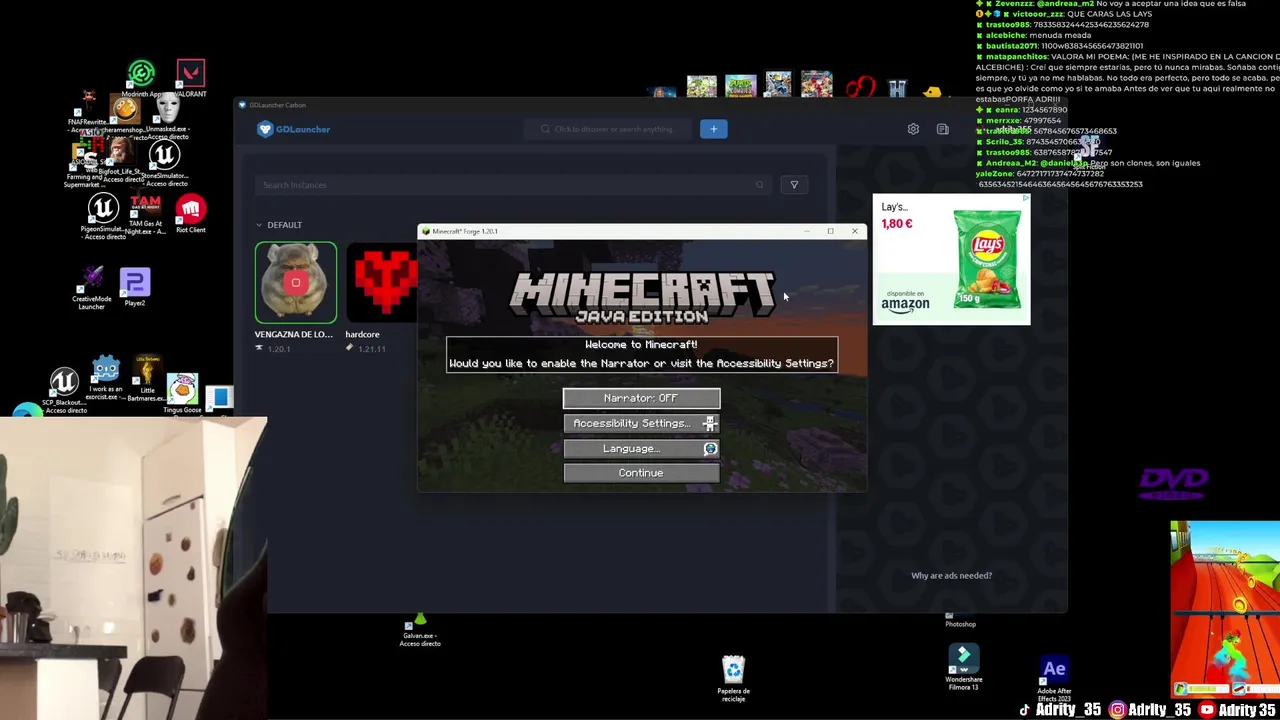Open the VALORANT desktop shortcut

191,78
